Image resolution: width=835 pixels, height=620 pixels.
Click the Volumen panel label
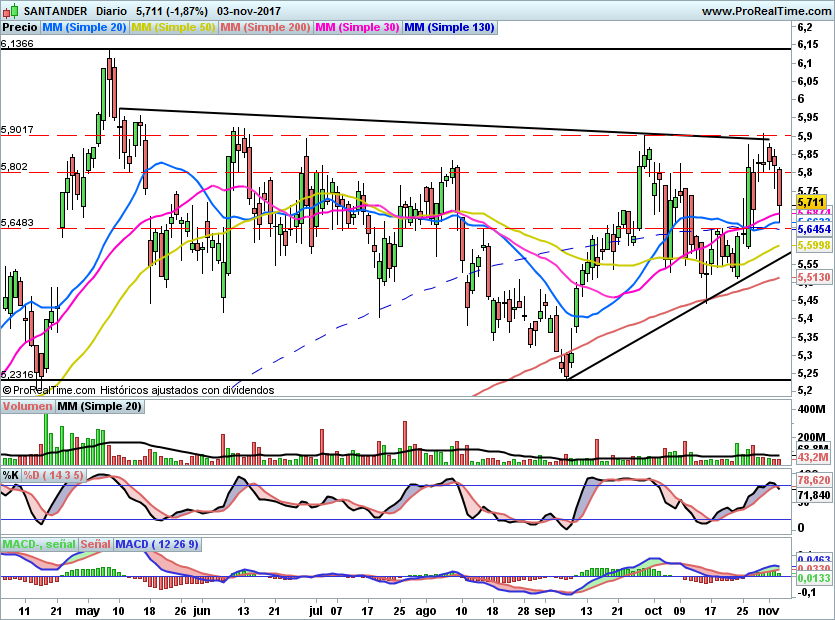click(x=27, y=406)
